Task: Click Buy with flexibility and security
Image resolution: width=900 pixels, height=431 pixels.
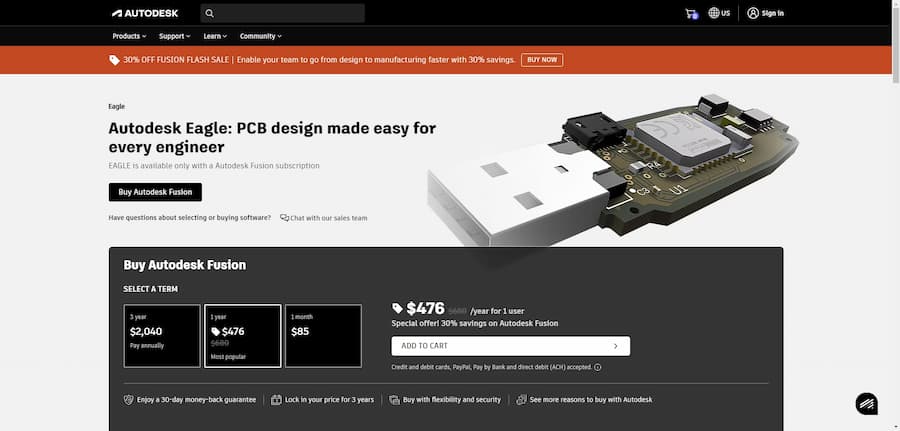Action: tap(452, 399)
